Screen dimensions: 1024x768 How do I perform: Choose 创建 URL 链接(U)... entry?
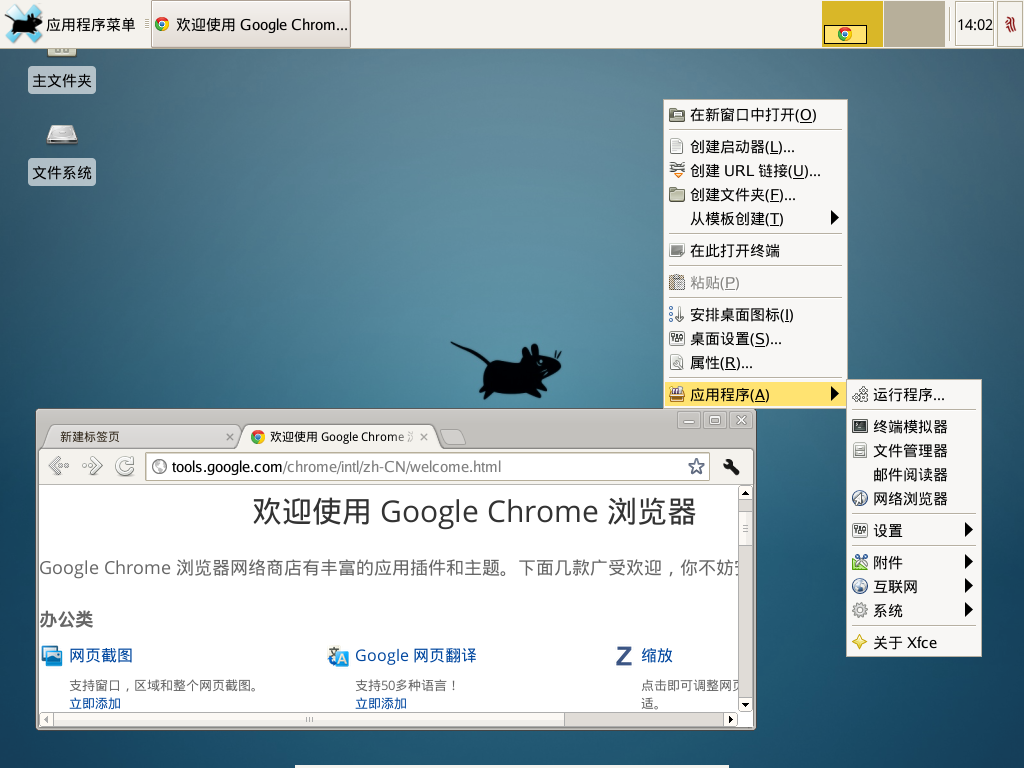pyautogui.click(x=756, y=171)
